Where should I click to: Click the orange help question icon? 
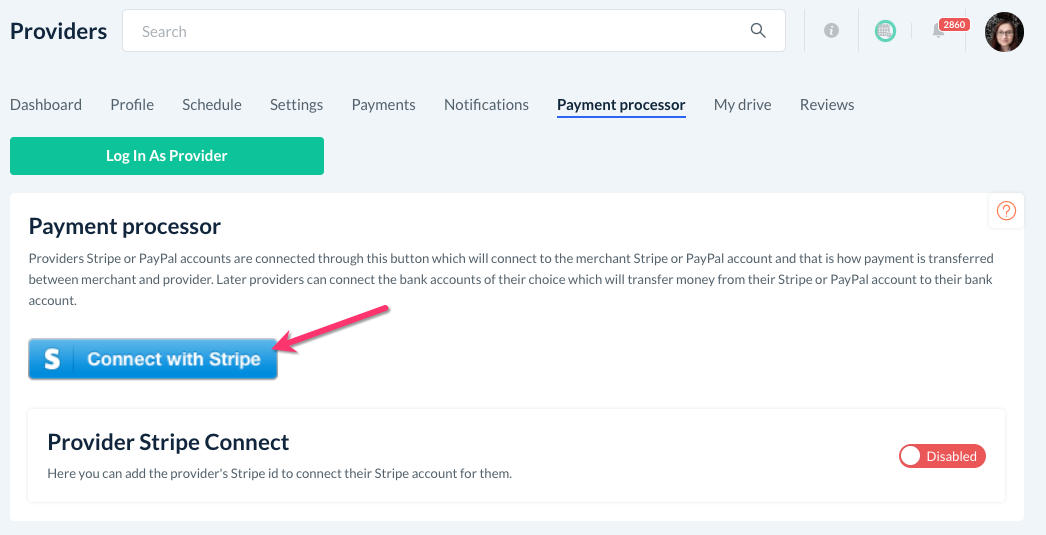pos(1007,211)
